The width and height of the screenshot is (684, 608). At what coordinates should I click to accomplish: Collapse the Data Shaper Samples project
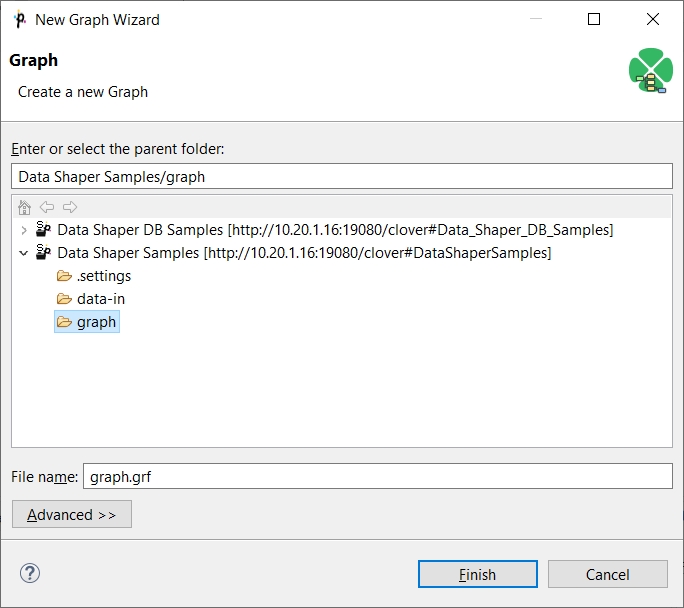24,253
